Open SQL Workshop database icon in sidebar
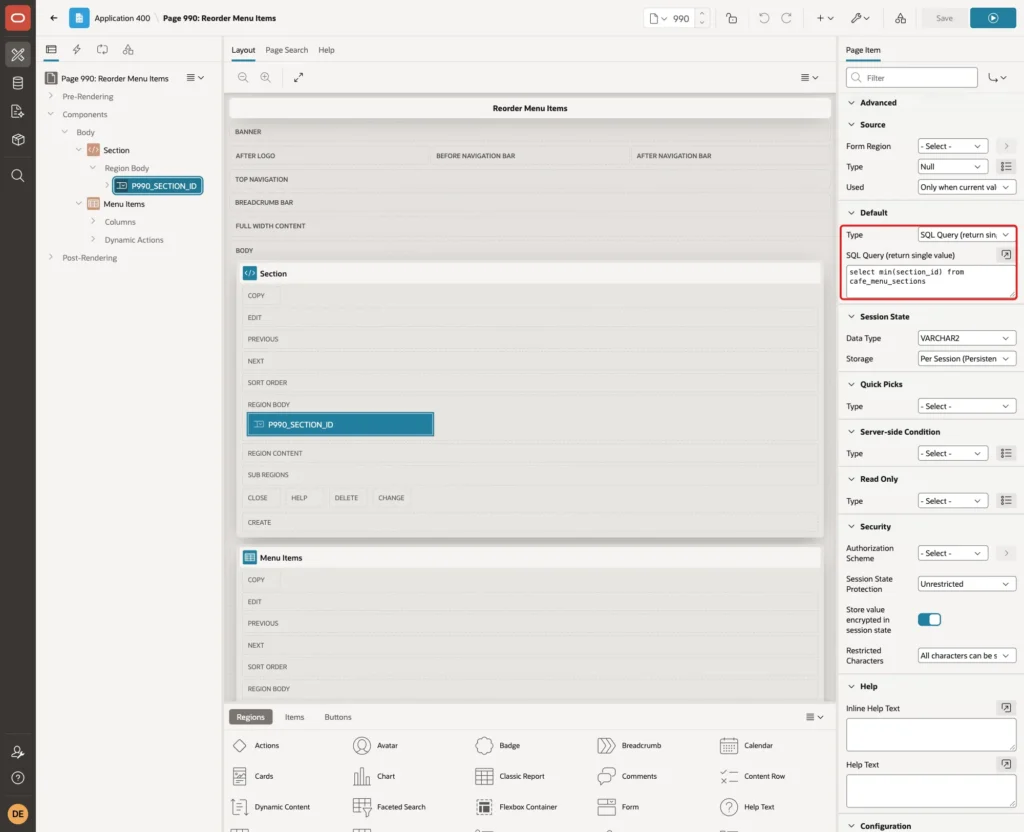 click(x=18, y=83)
